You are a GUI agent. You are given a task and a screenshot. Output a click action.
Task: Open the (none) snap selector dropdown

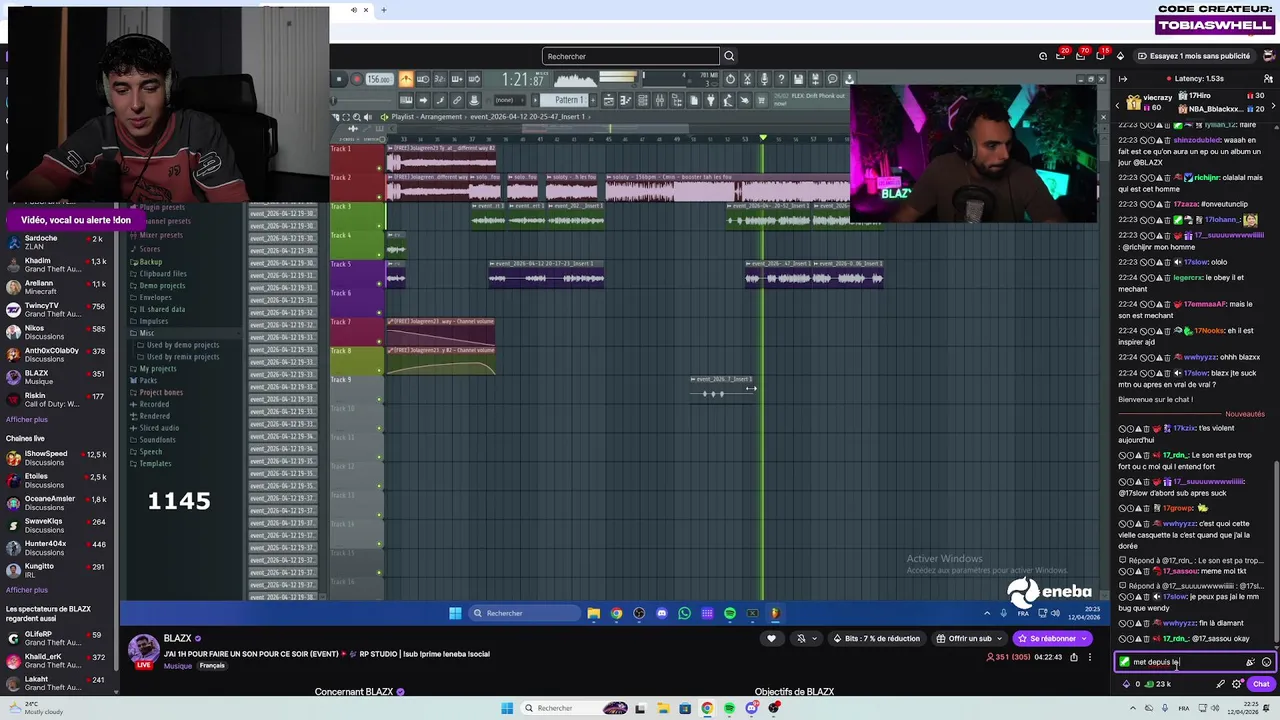click(x=510, y=100)
